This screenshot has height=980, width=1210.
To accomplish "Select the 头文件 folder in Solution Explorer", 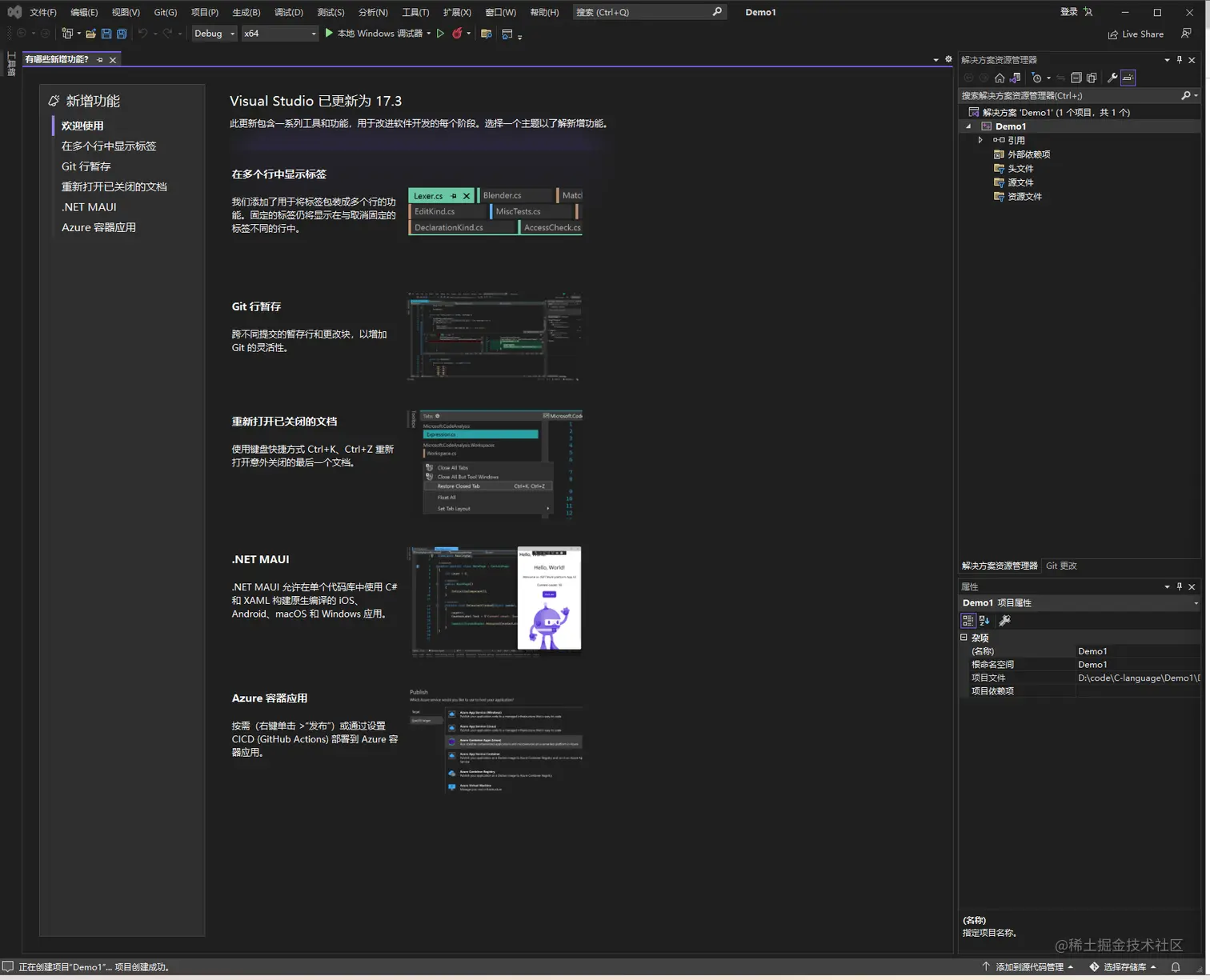I will tap(1020, 169).
